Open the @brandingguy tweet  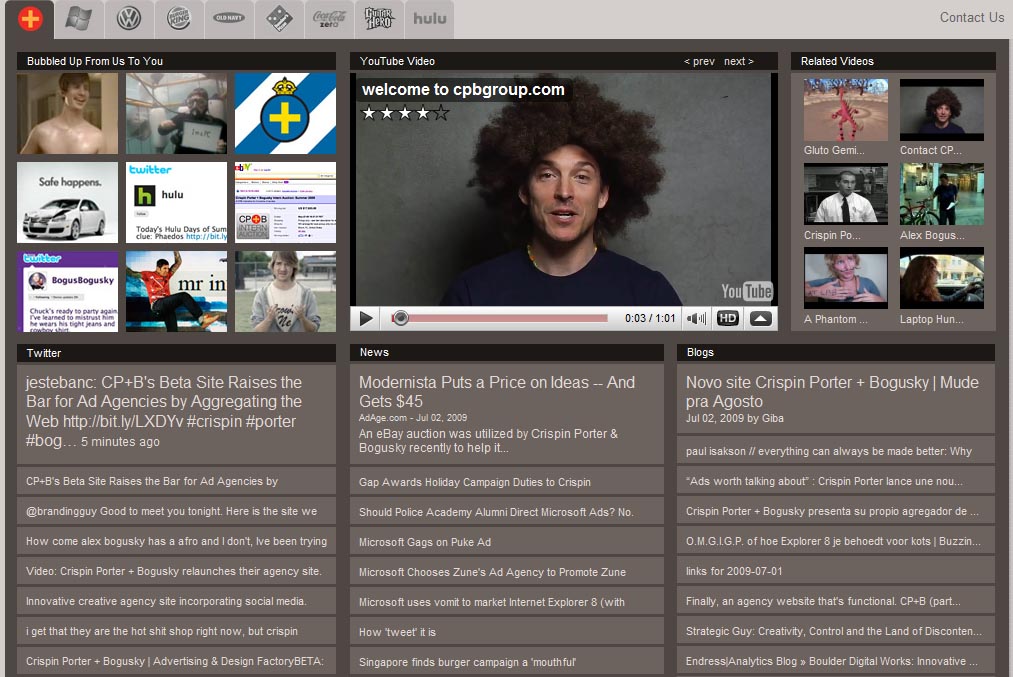tap(176, 511)
